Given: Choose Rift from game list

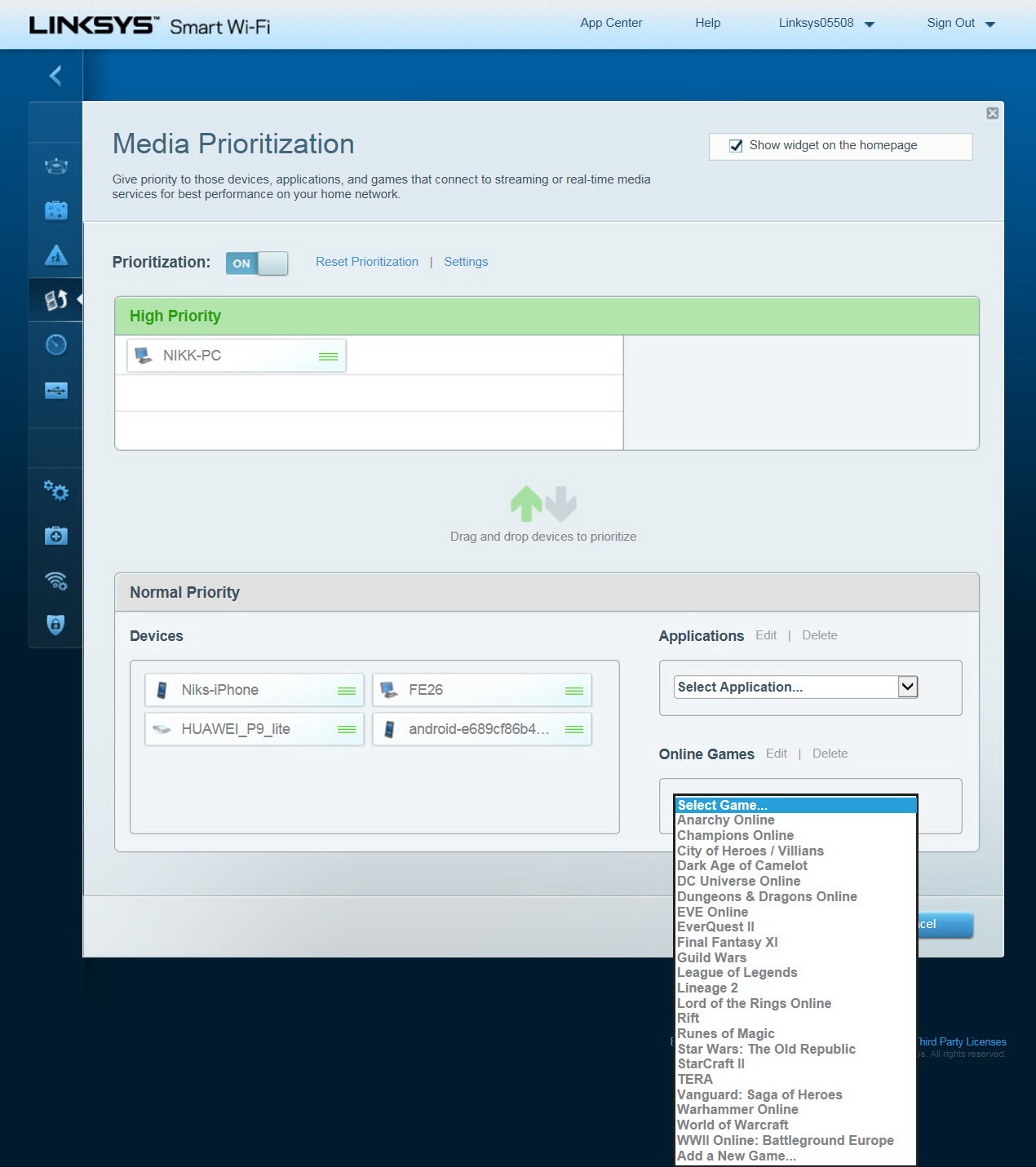Looking at the screenshot, I should coord(796,1019).
